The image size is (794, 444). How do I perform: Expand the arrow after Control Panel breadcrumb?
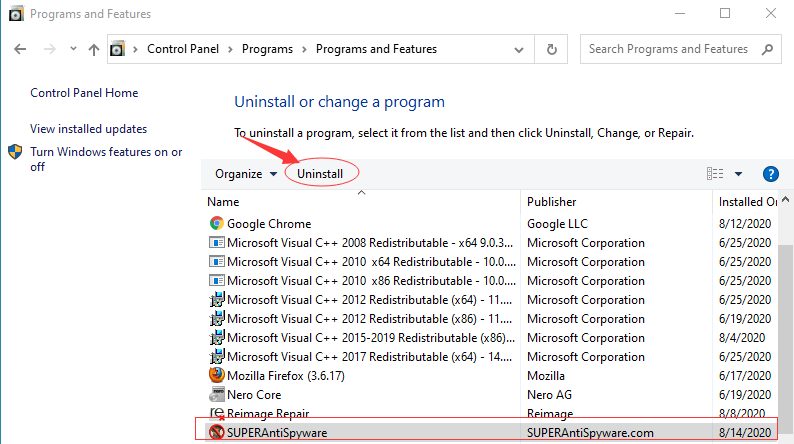click(x=230, y=50)
